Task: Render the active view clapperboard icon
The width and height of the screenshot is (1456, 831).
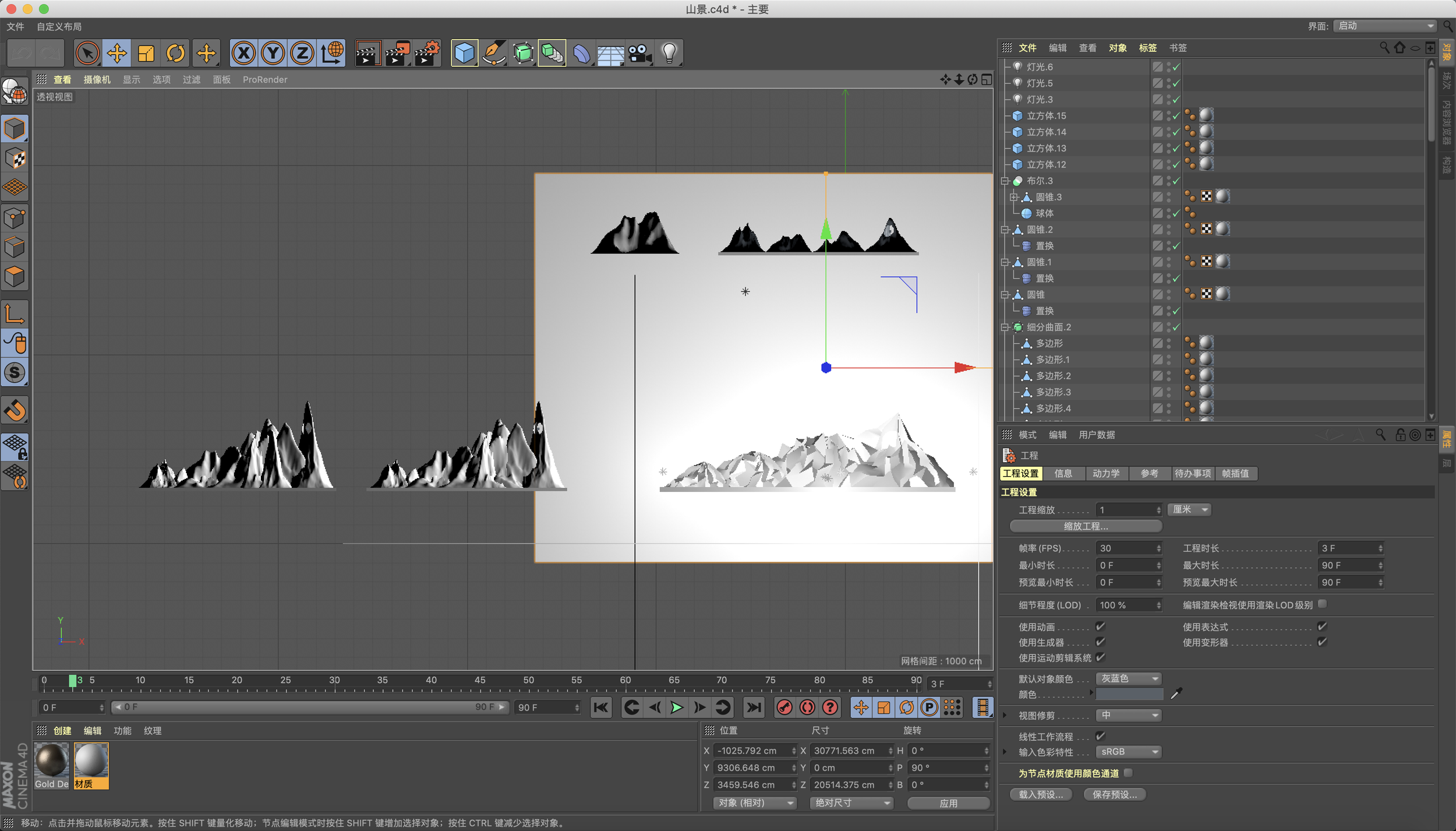Action: pos(368,54)
